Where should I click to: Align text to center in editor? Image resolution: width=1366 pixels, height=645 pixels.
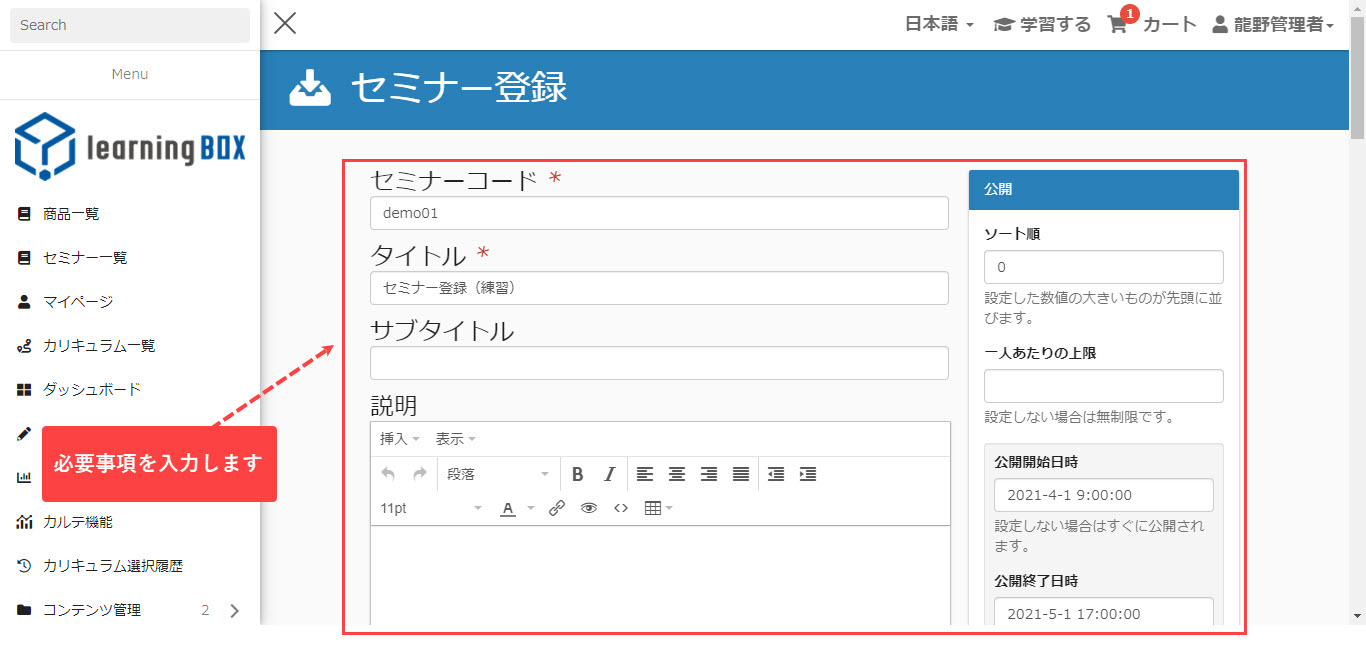tap(677, 474)
